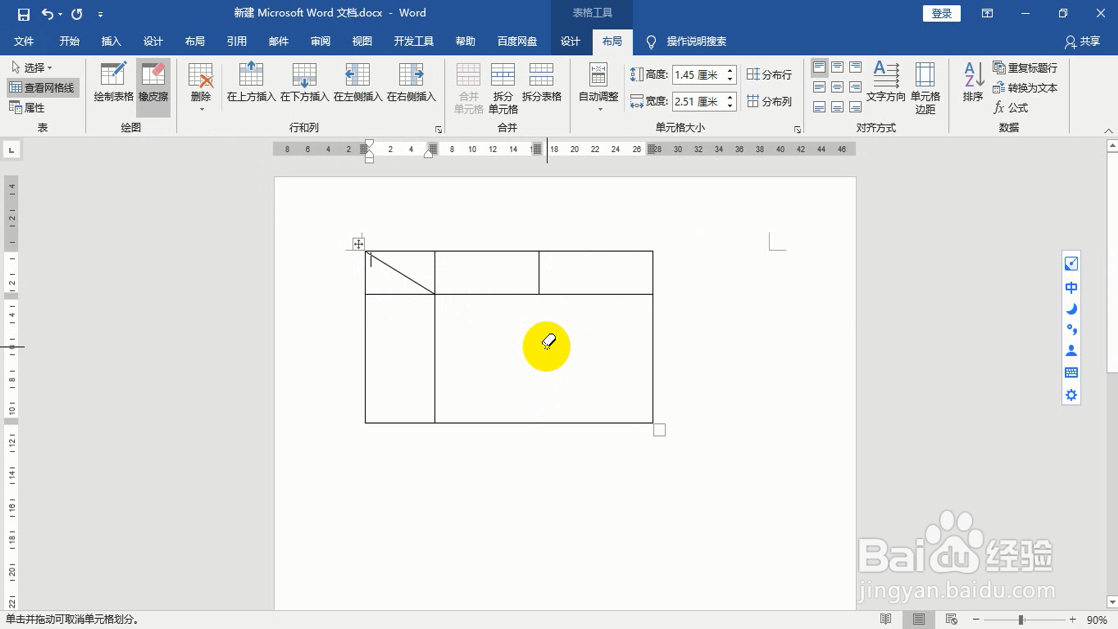
Task: Align cell text center left
Action: (x=819, y=87)
